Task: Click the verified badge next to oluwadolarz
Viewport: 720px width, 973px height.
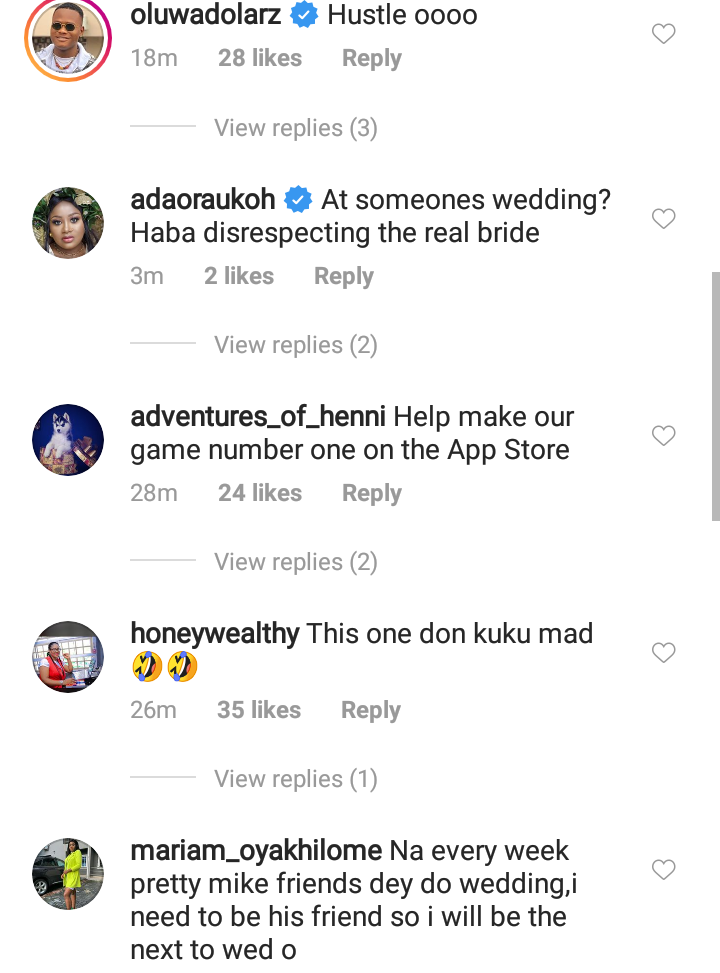Action: point(304,14)
